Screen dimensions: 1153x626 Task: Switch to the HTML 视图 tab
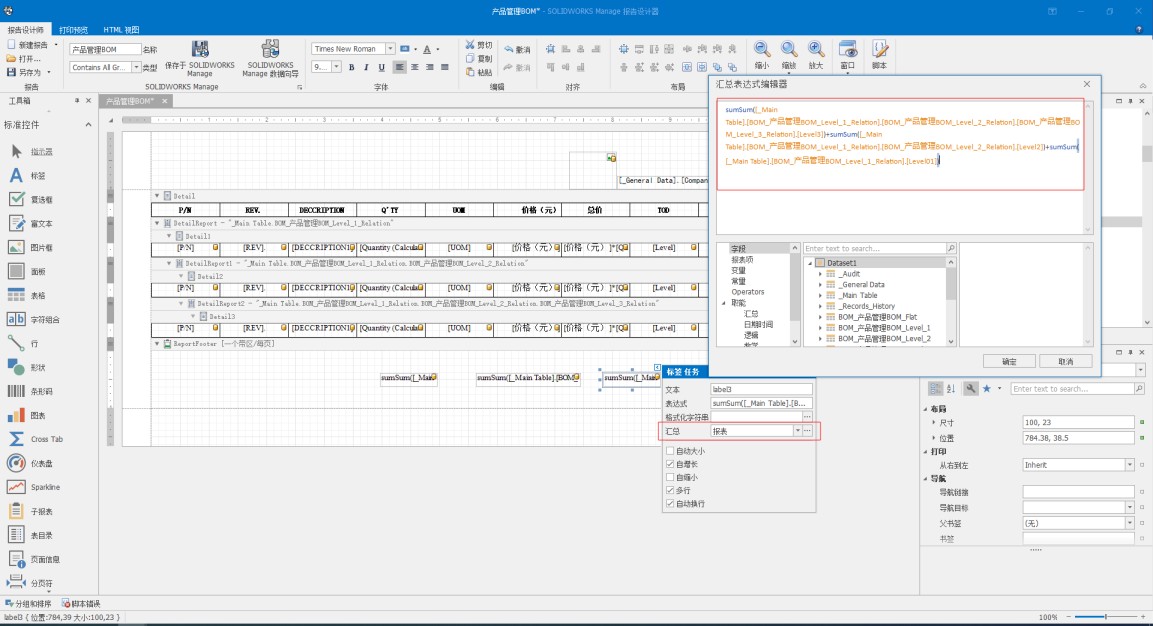(121, 30)
